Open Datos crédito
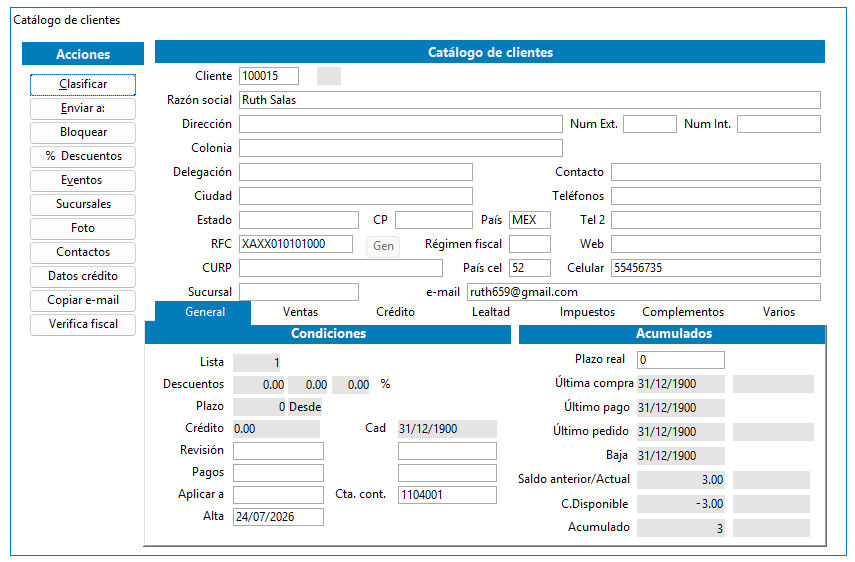 tap(83, 276)
